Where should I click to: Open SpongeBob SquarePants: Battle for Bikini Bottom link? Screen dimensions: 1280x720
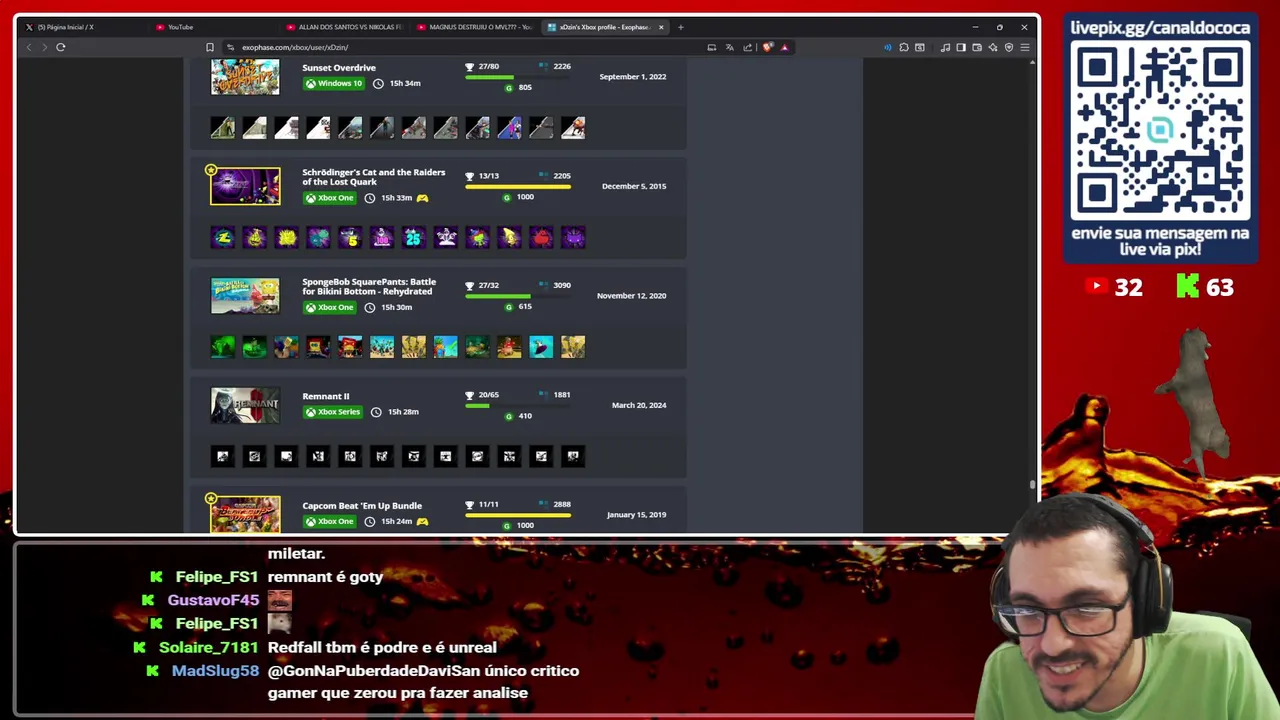369,286
